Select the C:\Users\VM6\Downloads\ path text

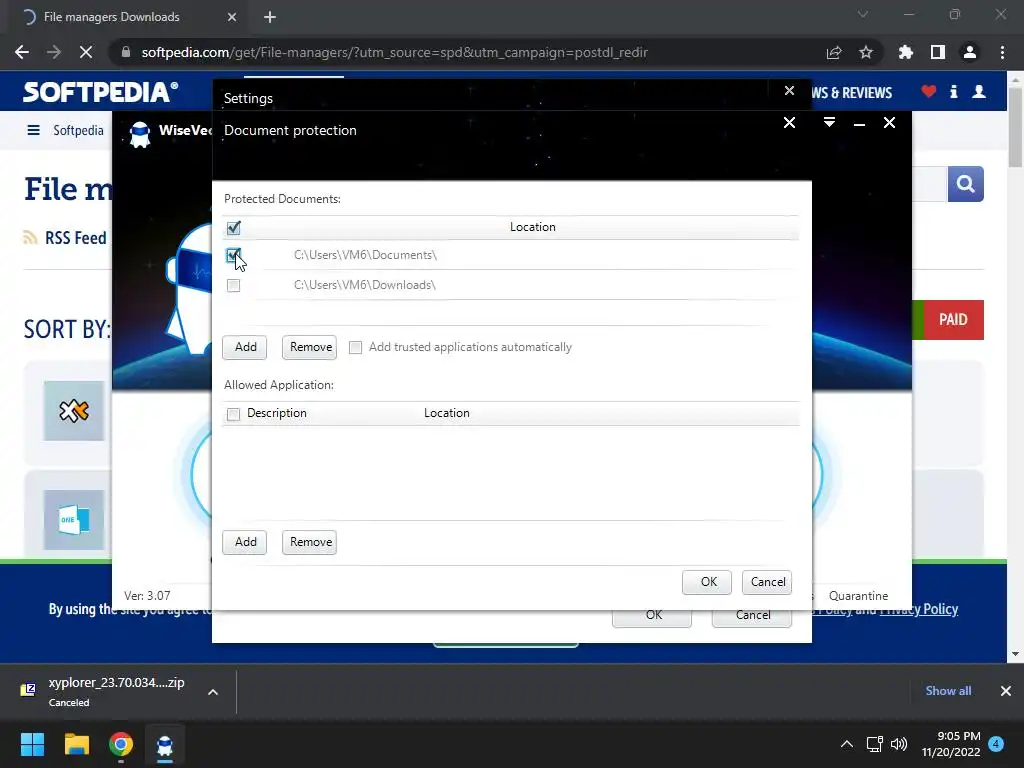coord(364,285)
